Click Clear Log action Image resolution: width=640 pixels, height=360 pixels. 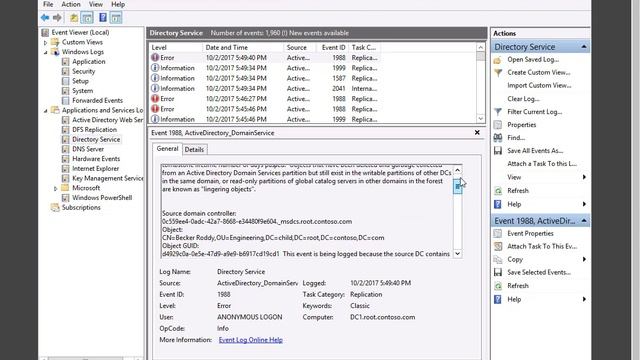(x=523, y=99)
